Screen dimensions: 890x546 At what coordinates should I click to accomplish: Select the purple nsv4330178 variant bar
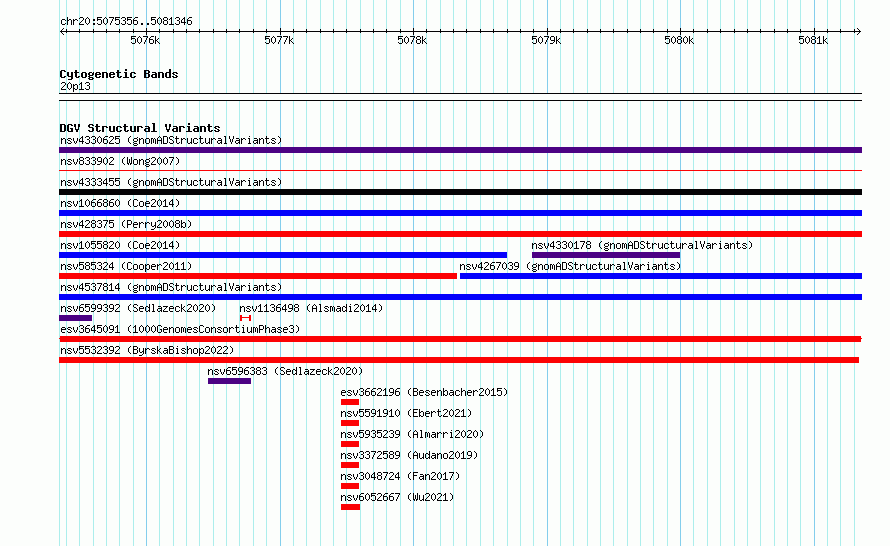click(606, 255)
